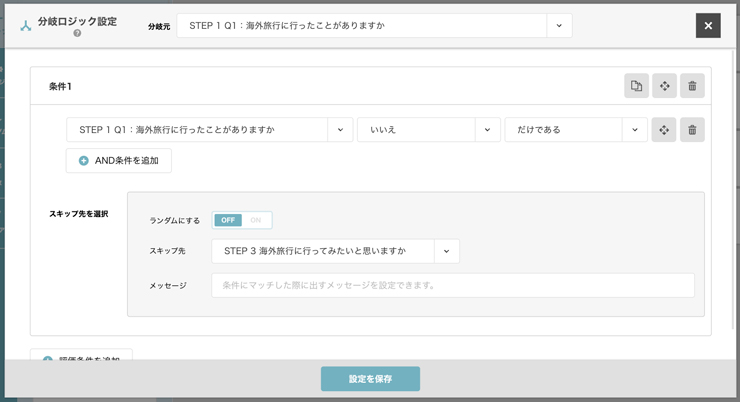Click the AND条件を追加 button
740x402 pixels.
[119, 161]
